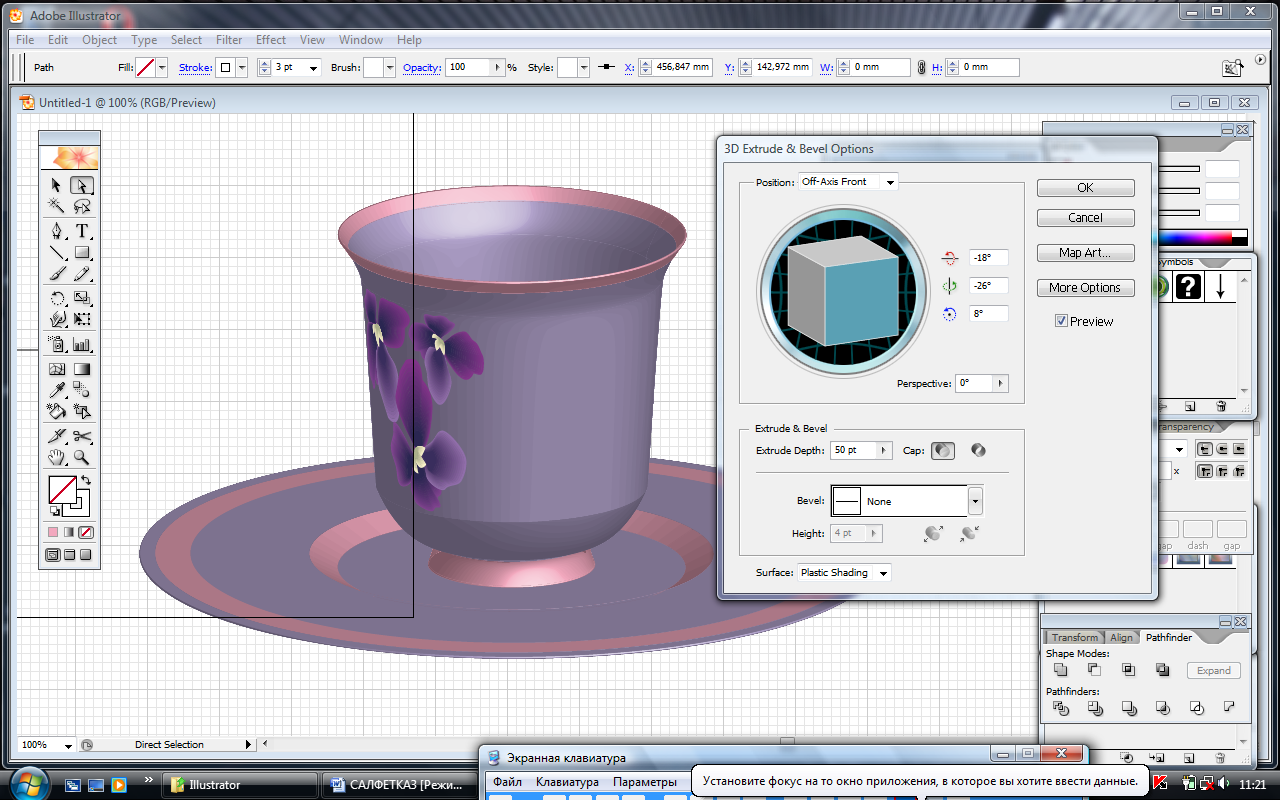The image size is (1280, 800).
Task: Select the Mesh tool
Action: (57, 369)
